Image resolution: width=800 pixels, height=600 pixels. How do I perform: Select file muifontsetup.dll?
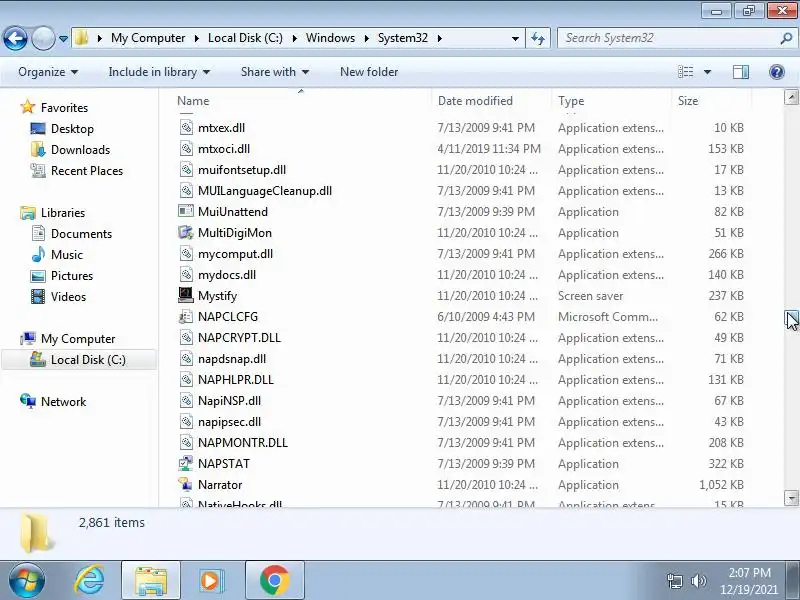[242, 169]
